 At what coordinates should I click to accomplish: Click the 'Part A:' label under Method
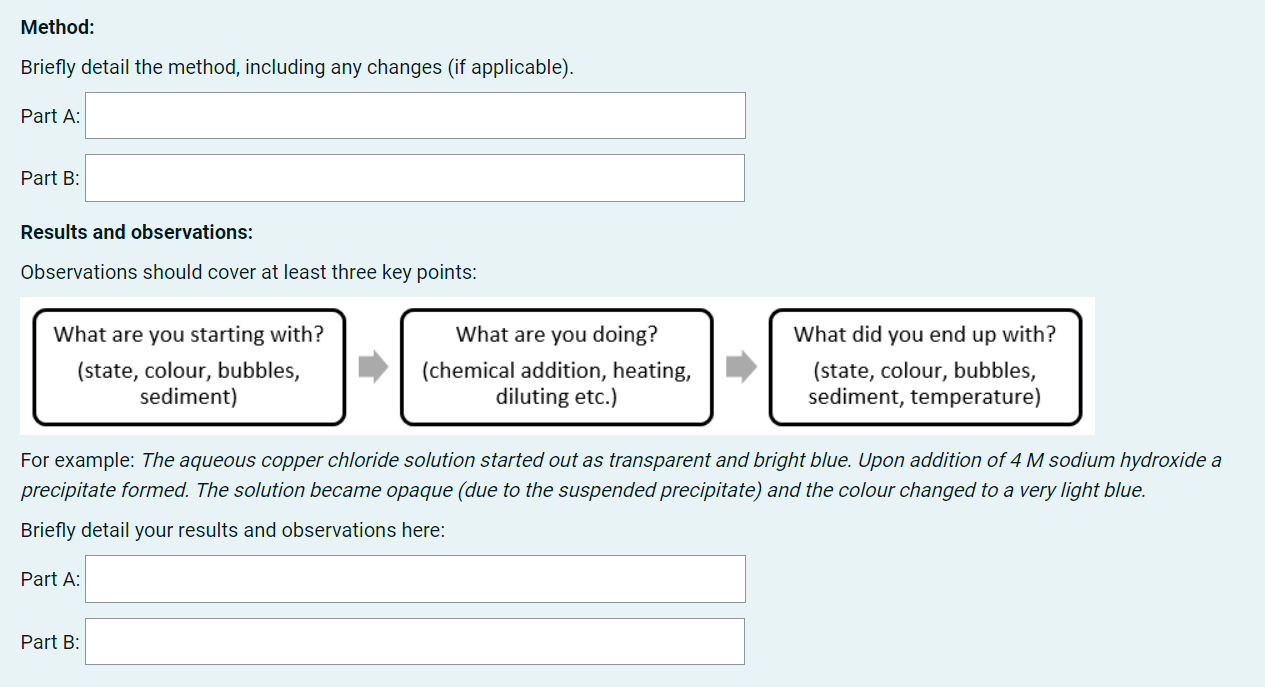[50, 116]
